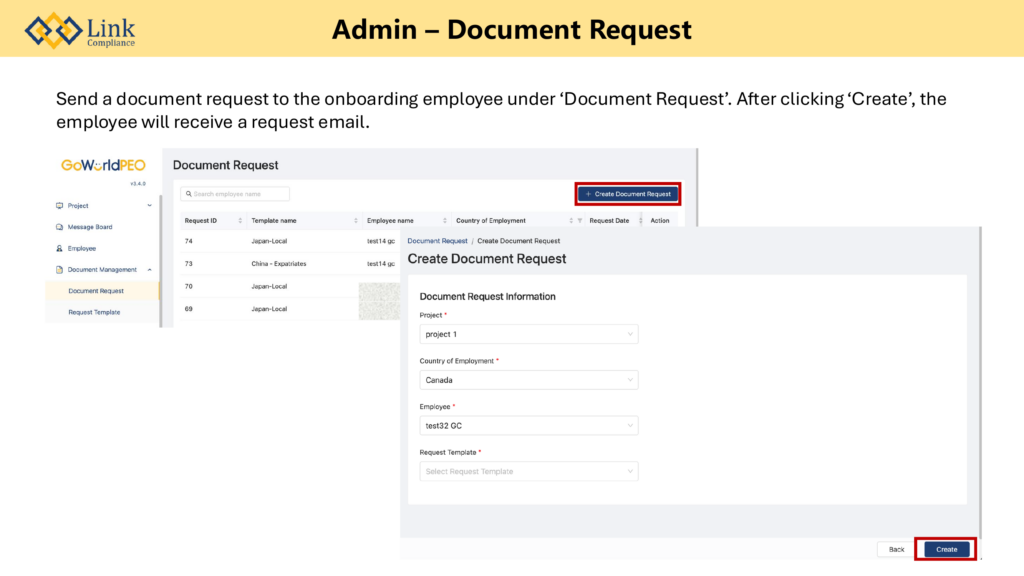Click the Document Management file icon
Viewport: 1024px width, 576px height.
(60, 270)
